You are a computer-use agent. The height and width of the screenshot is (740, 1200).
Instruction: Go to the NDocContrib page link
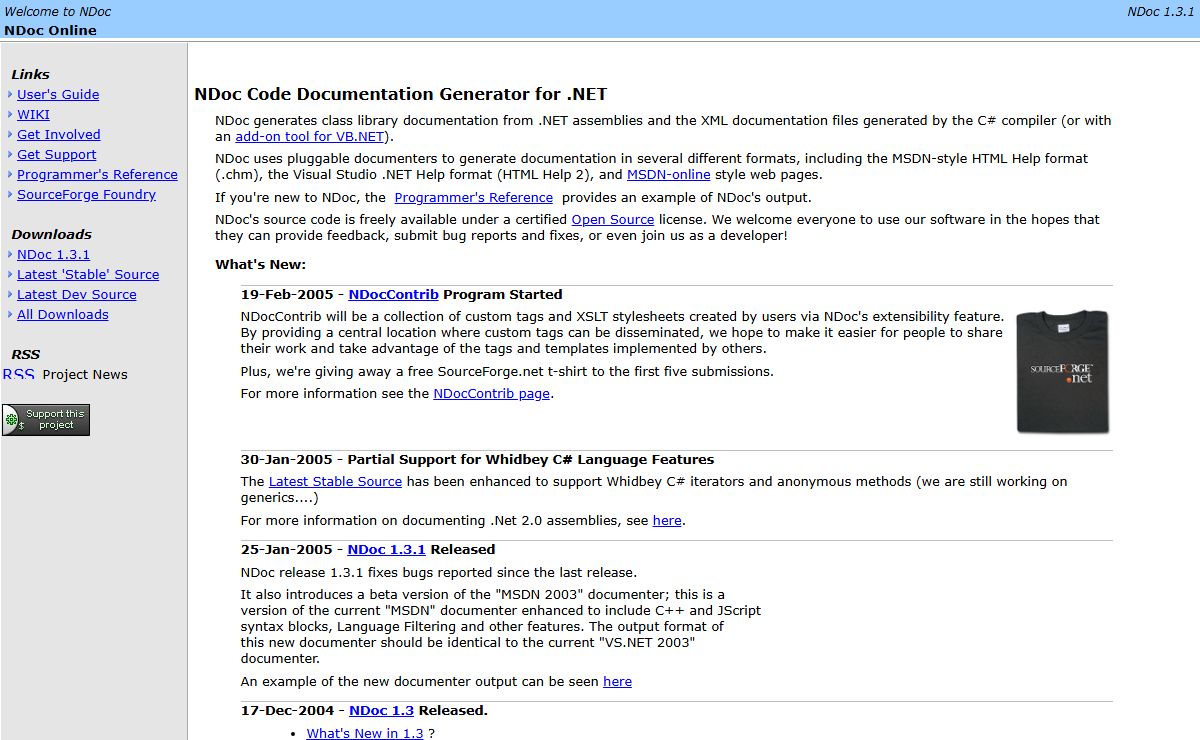[492, 393]
